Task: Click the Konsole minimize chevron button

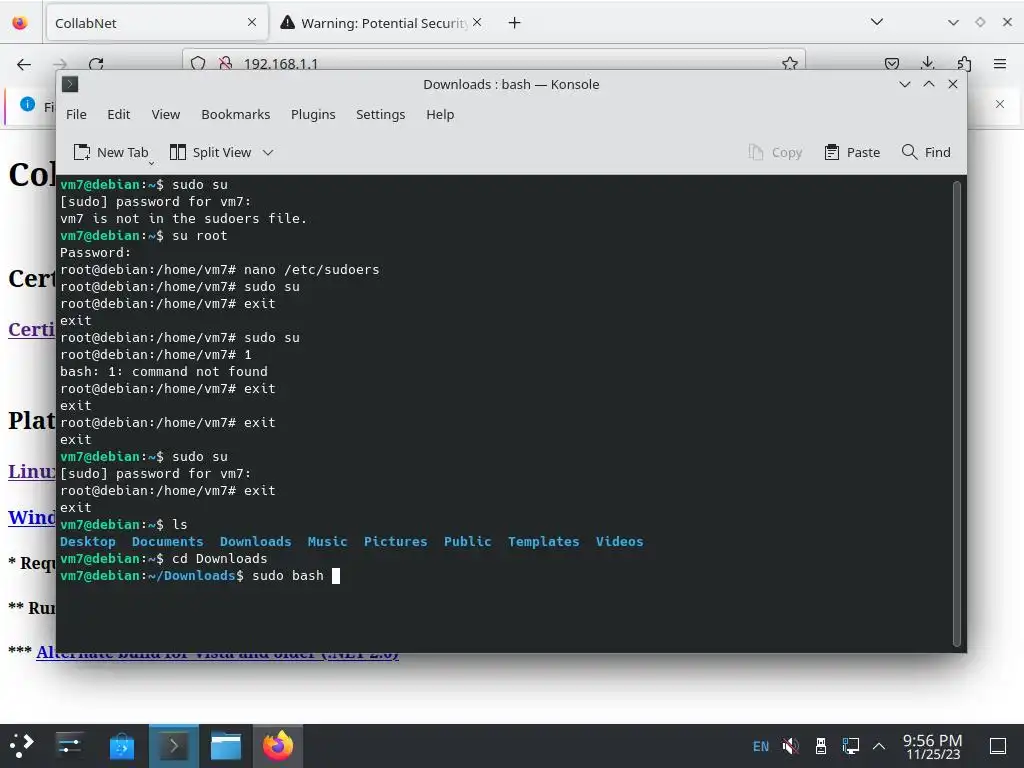Action: click(x=904, y=84)
